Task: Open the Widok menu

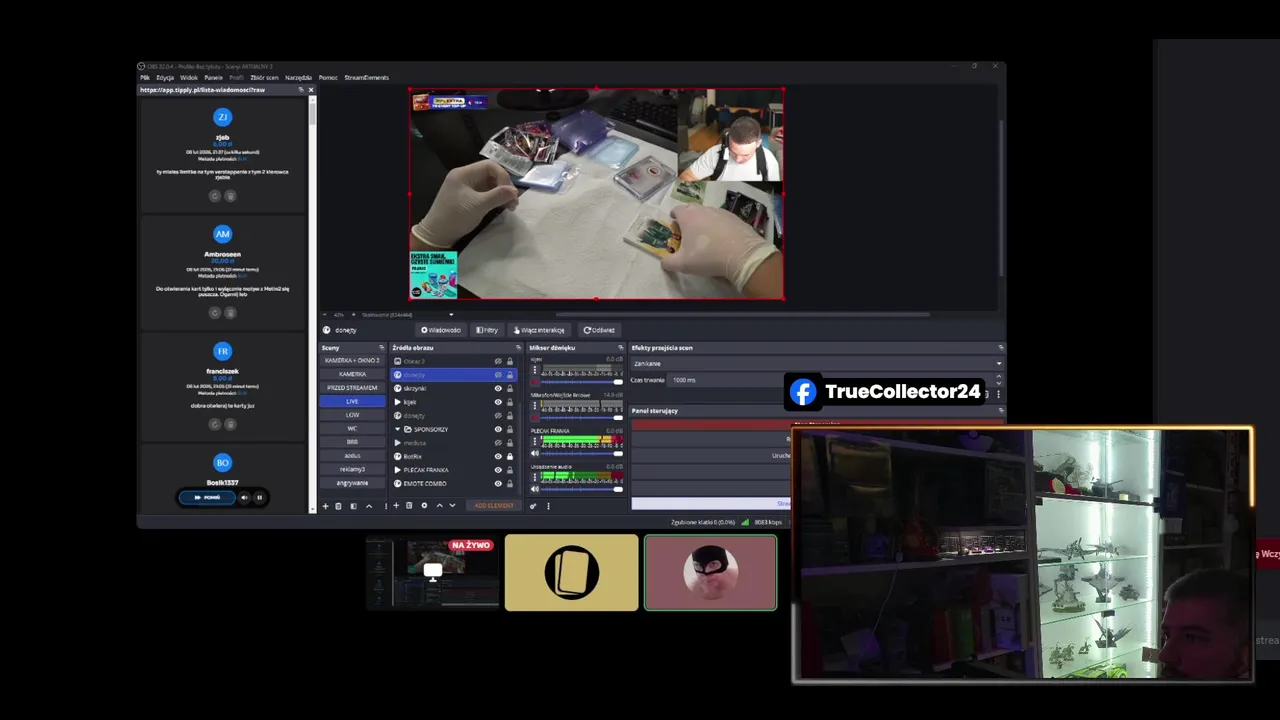Action: pos(189,77)
